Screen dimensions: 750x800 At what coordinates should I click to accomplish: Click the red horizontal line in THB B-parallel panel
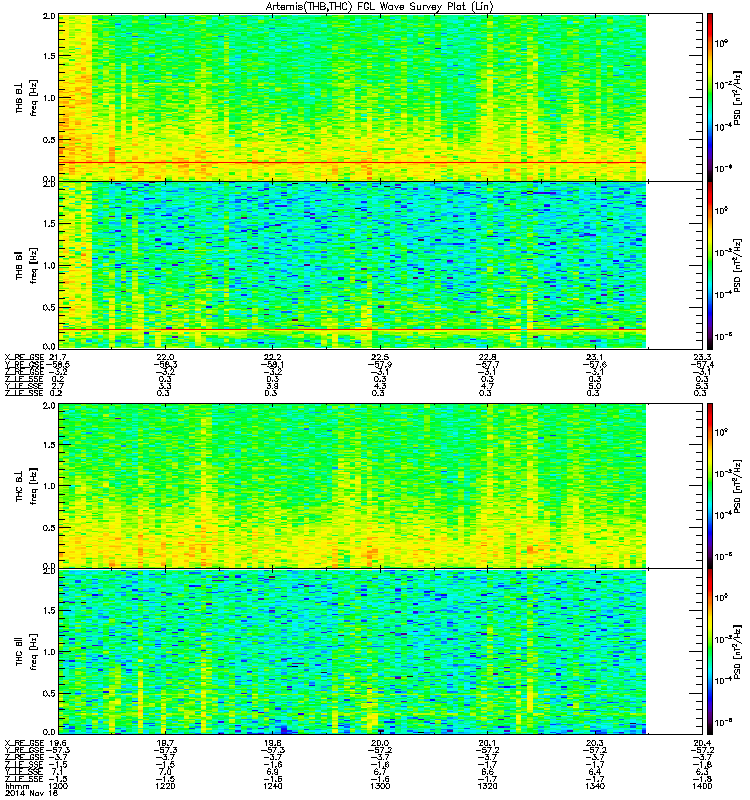click(352, 330)
